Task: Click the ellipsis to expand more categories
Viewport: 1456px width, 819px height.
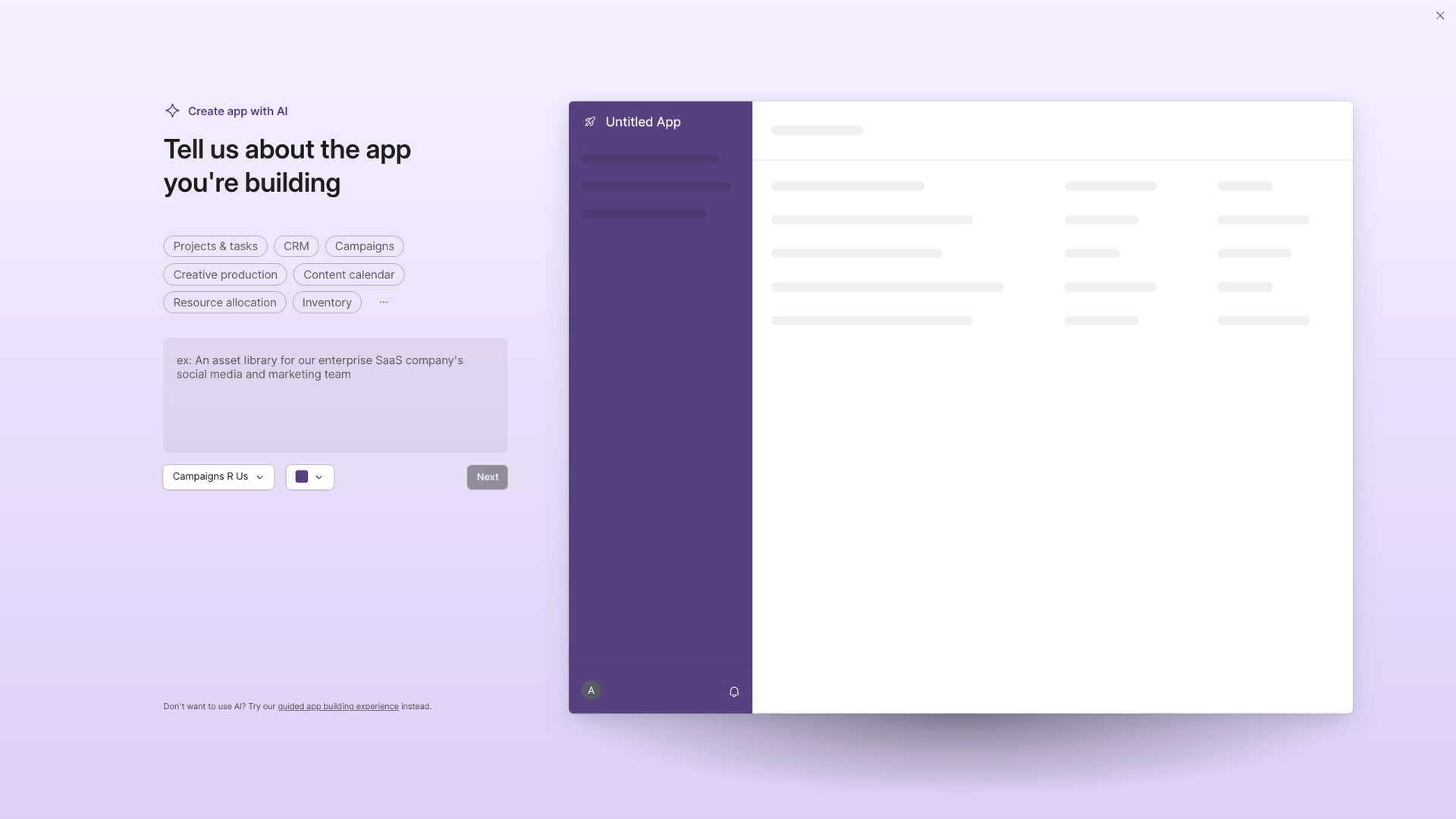Action: pyautogui.click(x=383, y=302)
